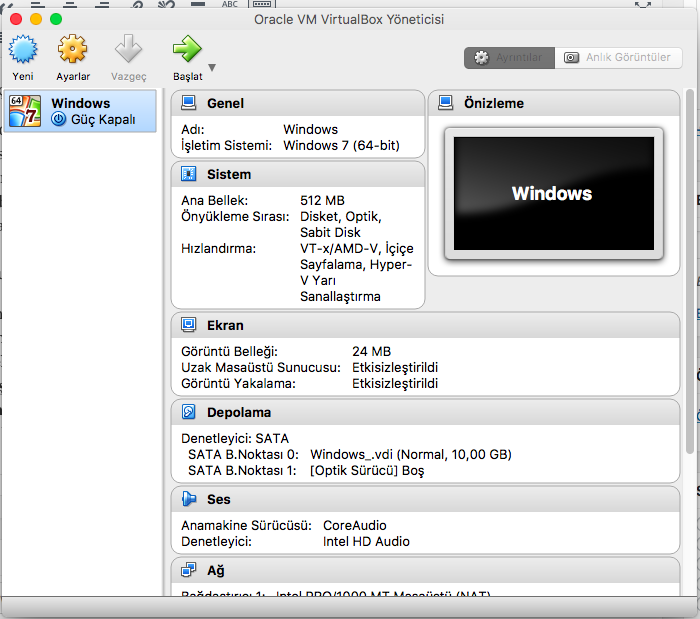Open the dropdown arrow next to Başlat

click(212, 67)
